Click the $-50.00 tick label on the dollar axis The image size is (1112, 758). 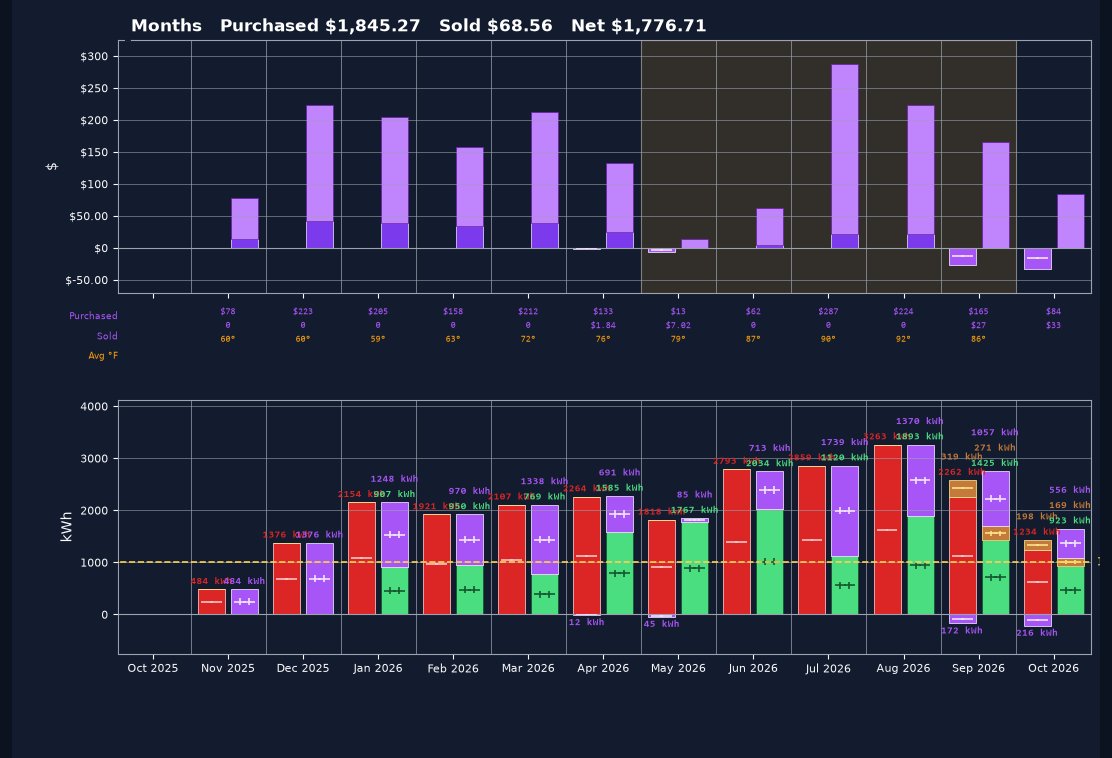[87, 280]
